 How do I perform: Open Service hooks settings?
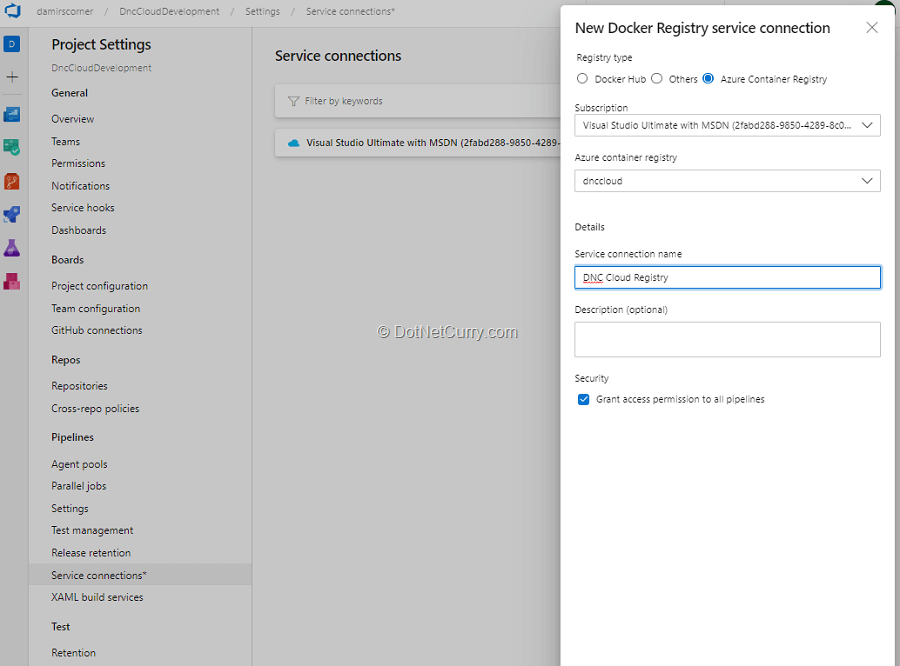[83, 208]
